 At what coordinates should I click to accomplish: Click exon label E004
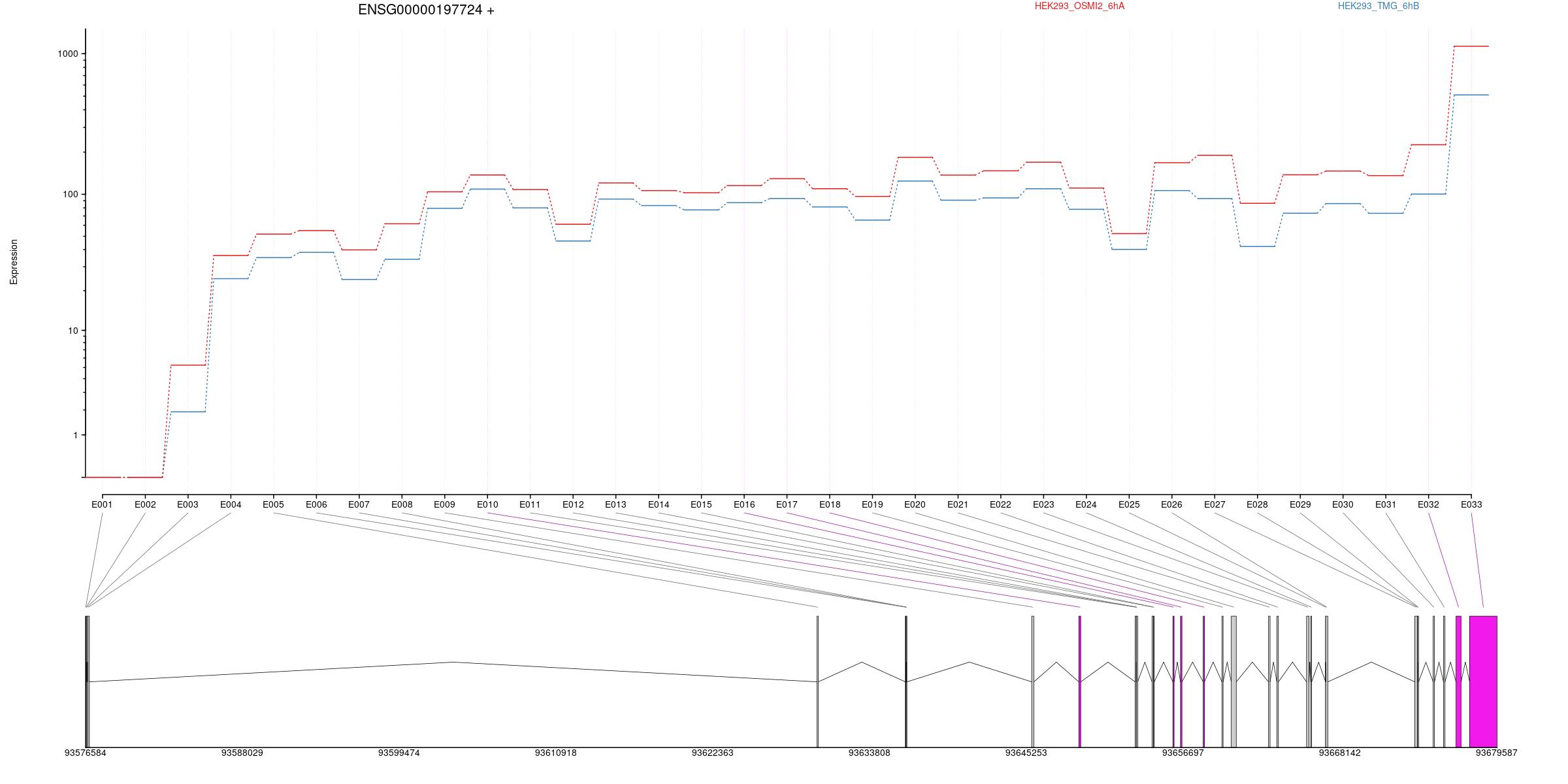click(231, 504)
